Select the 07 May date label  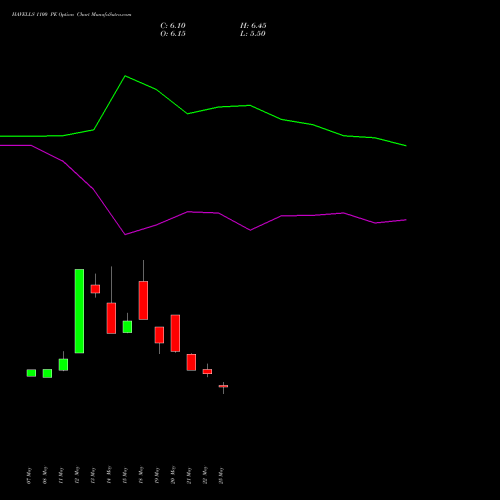tap(29, 476)
